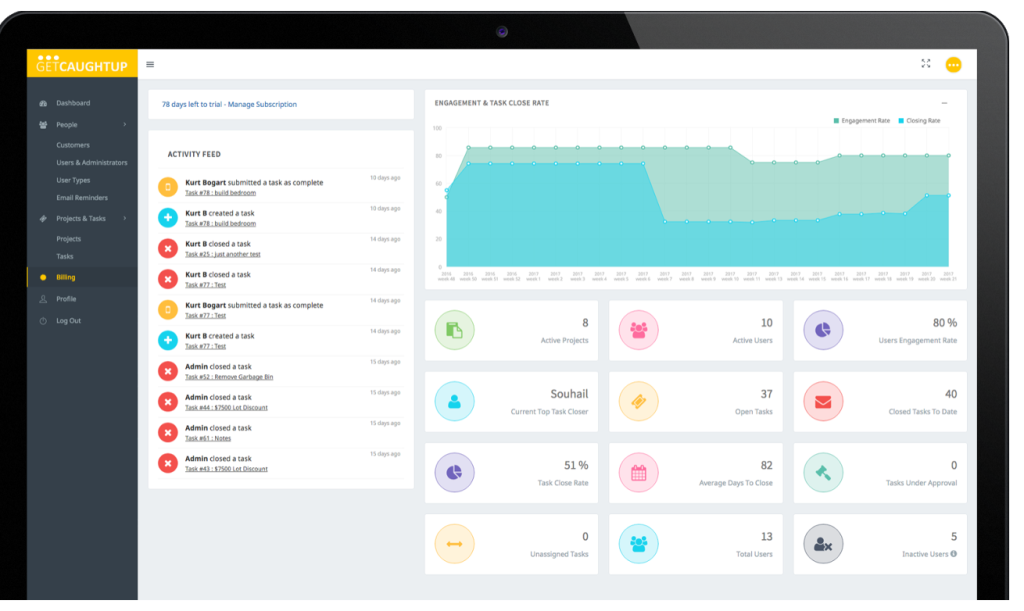Viewport: 1024px width, 611px height.
Task: Click the Active Projects green icon
Action: click(x=455, y=330)
